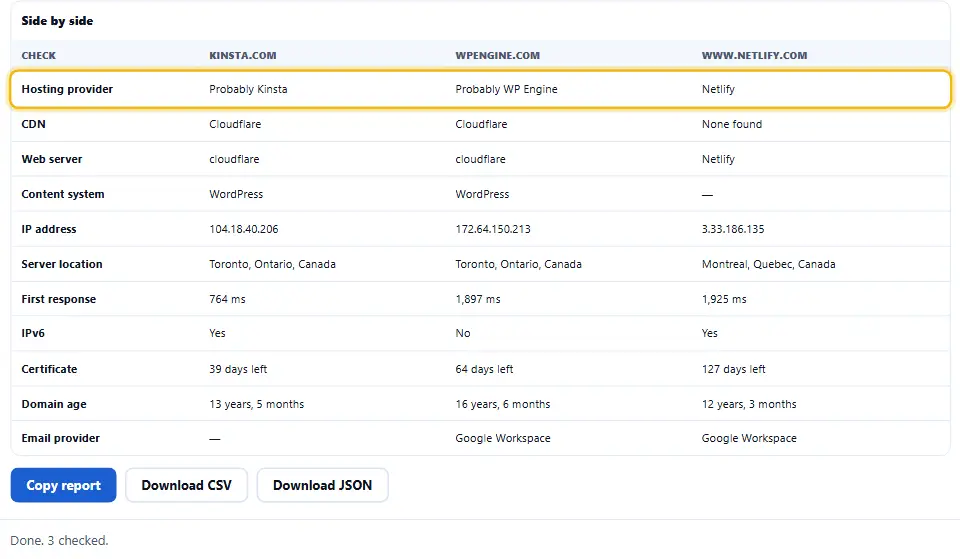This screenshot has width=960, height=559.
Task: Click the First response row label
Action: (59, 299)
